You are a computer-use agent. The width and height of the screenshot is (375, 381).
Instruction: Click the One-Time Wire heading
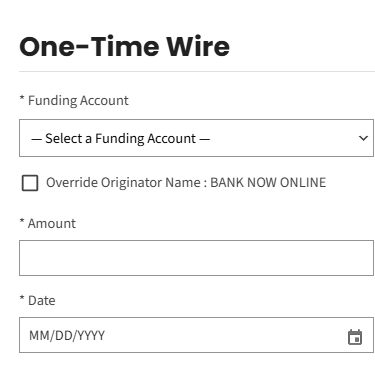pyautogui.click(x=125, y=46)
